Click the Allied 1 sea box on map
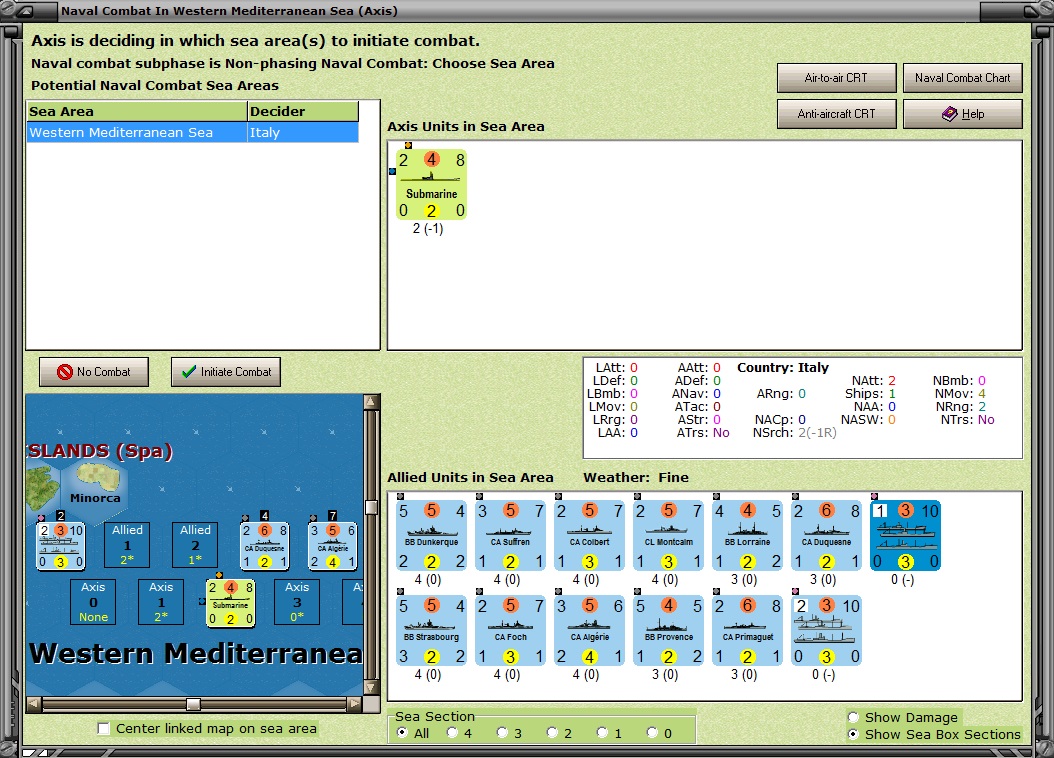The image size is (1054, 758). click(127, 545)
